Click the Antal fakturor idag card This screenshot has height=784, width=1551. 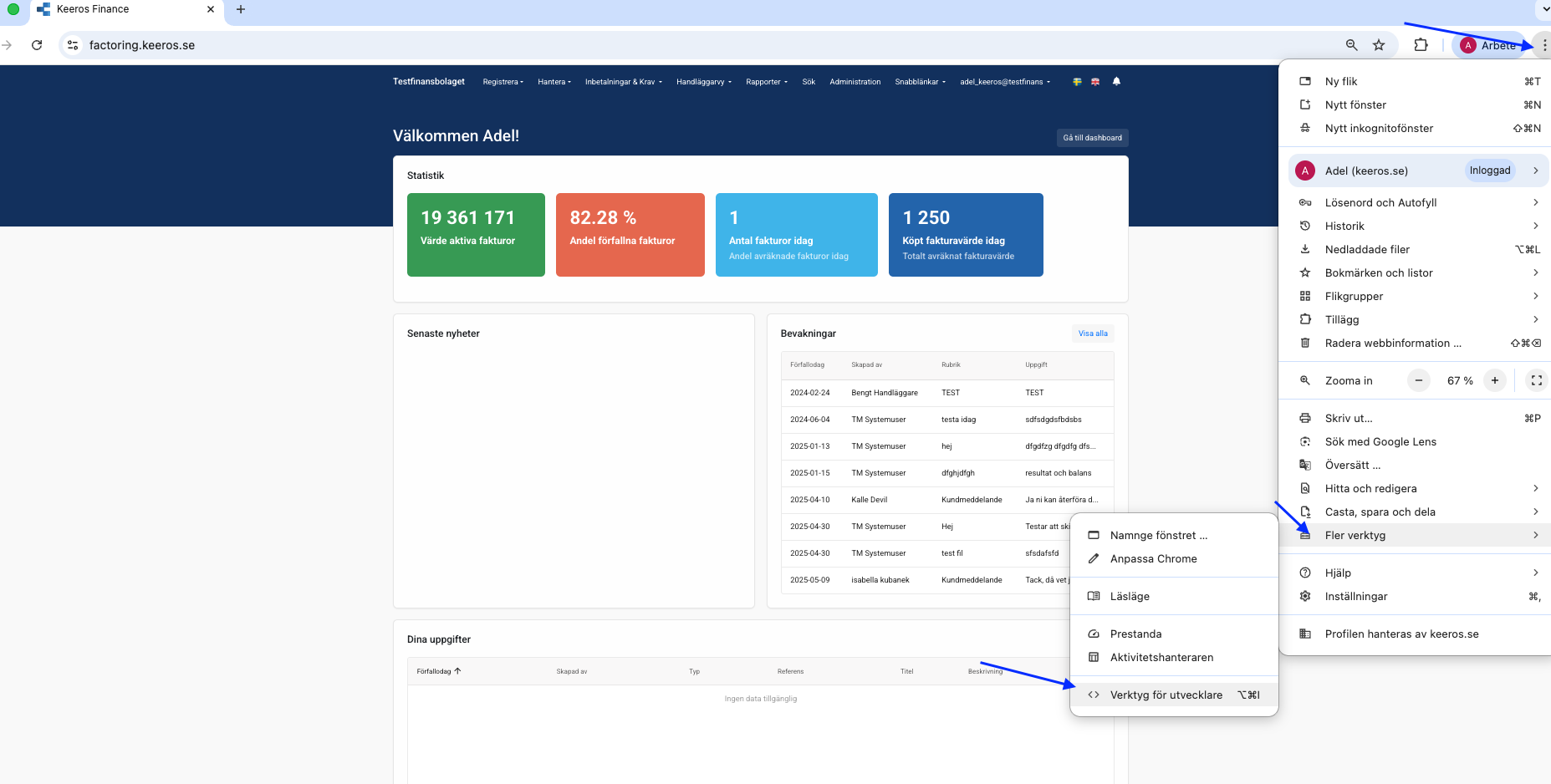coord(797,235)
